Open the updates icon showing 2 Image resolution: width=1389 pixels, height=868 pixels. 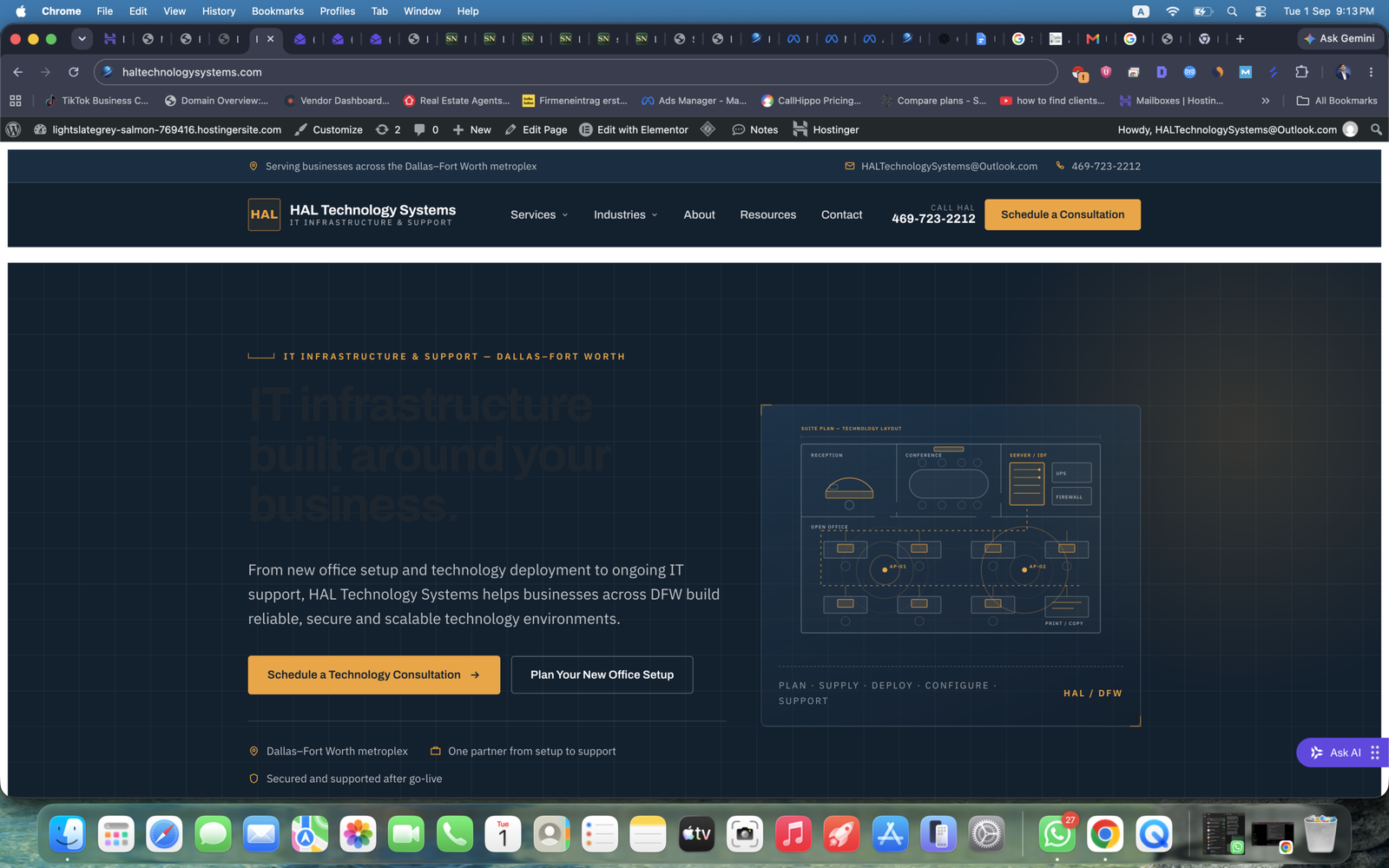click(x=388, y=129)
